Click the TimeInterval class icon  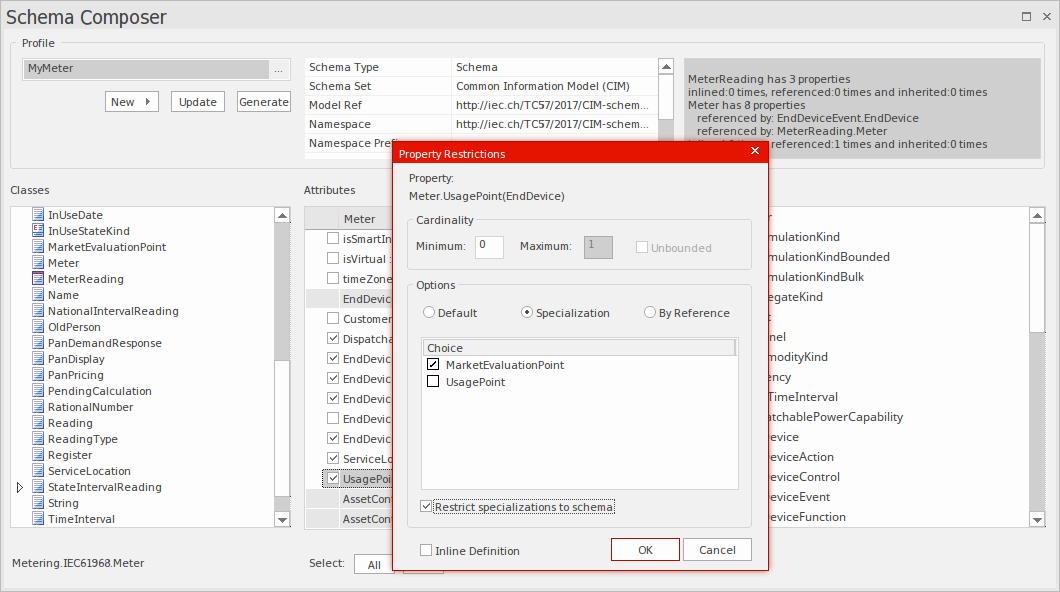pyautogui.click(x=36, y=518)
